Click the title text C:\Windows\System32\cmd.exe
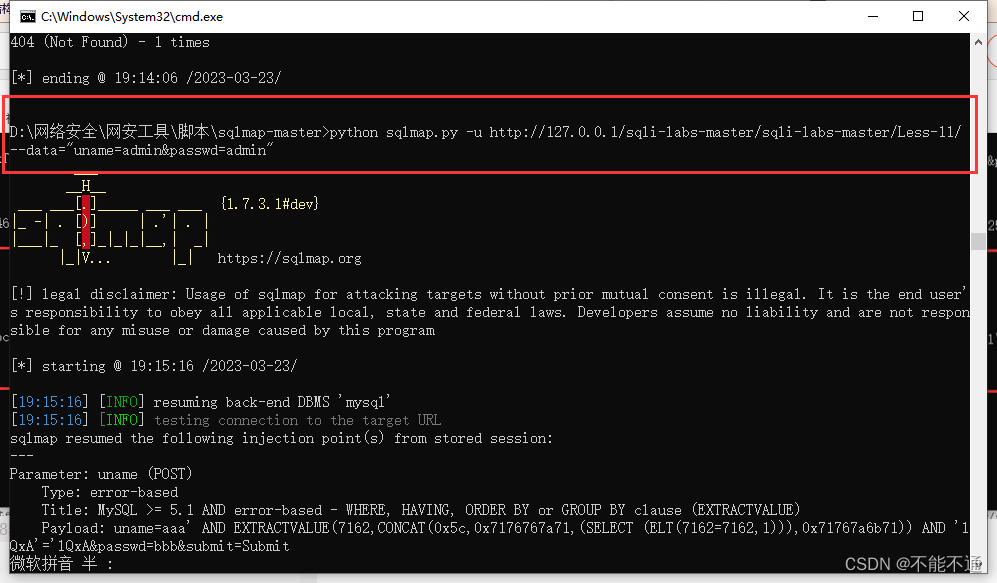The height and width of the screenshot is (583, 997). click(x=132, y=17)
